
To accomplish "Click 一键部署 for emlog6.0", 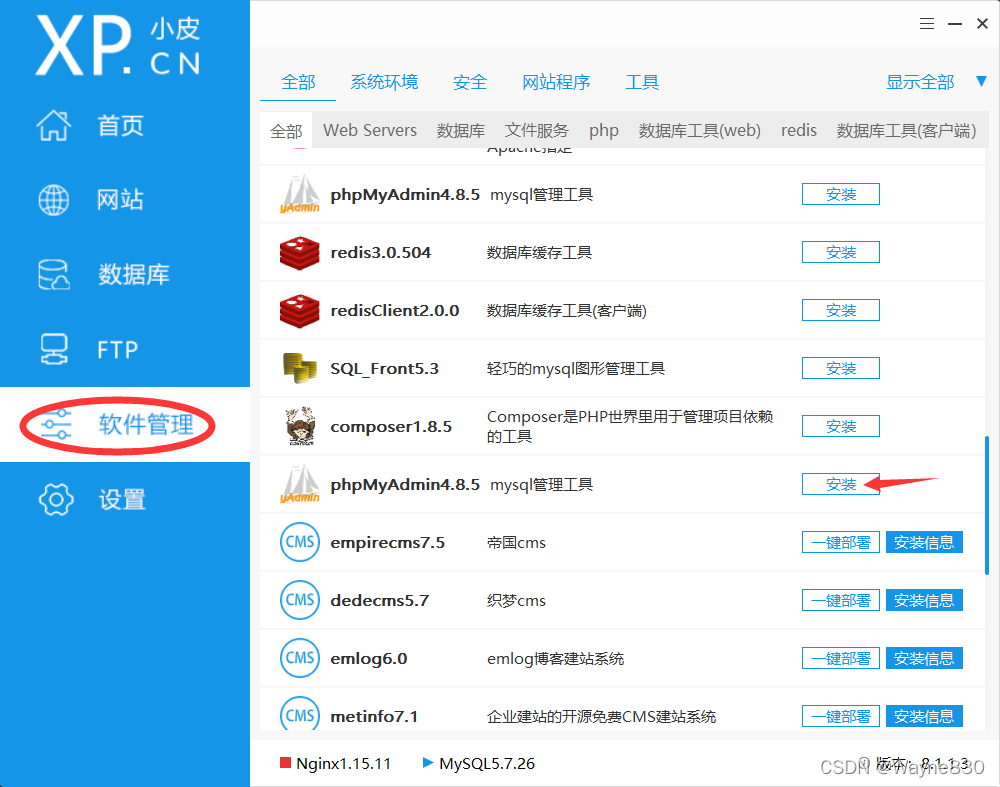I will 841,658.
